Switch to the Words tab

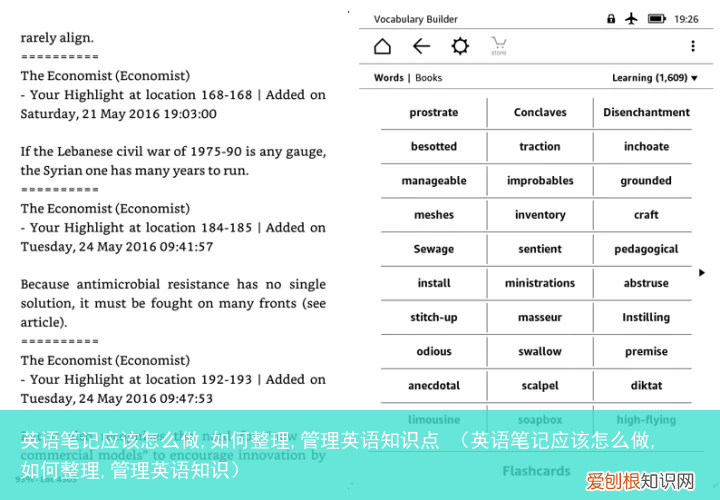pyautogui.click(x=388, y=78)
